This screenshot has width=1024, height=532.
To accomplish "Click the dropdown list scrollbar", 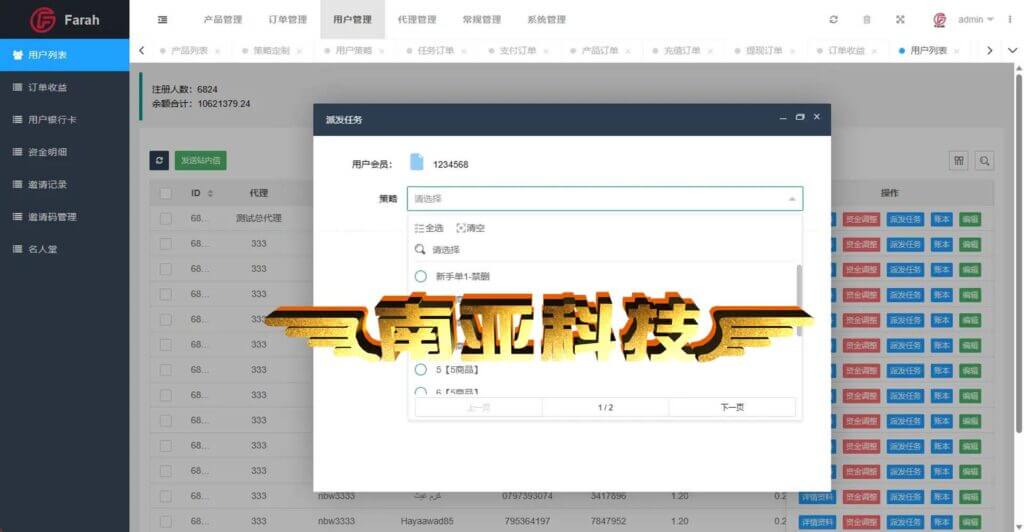I will [799, 300].
